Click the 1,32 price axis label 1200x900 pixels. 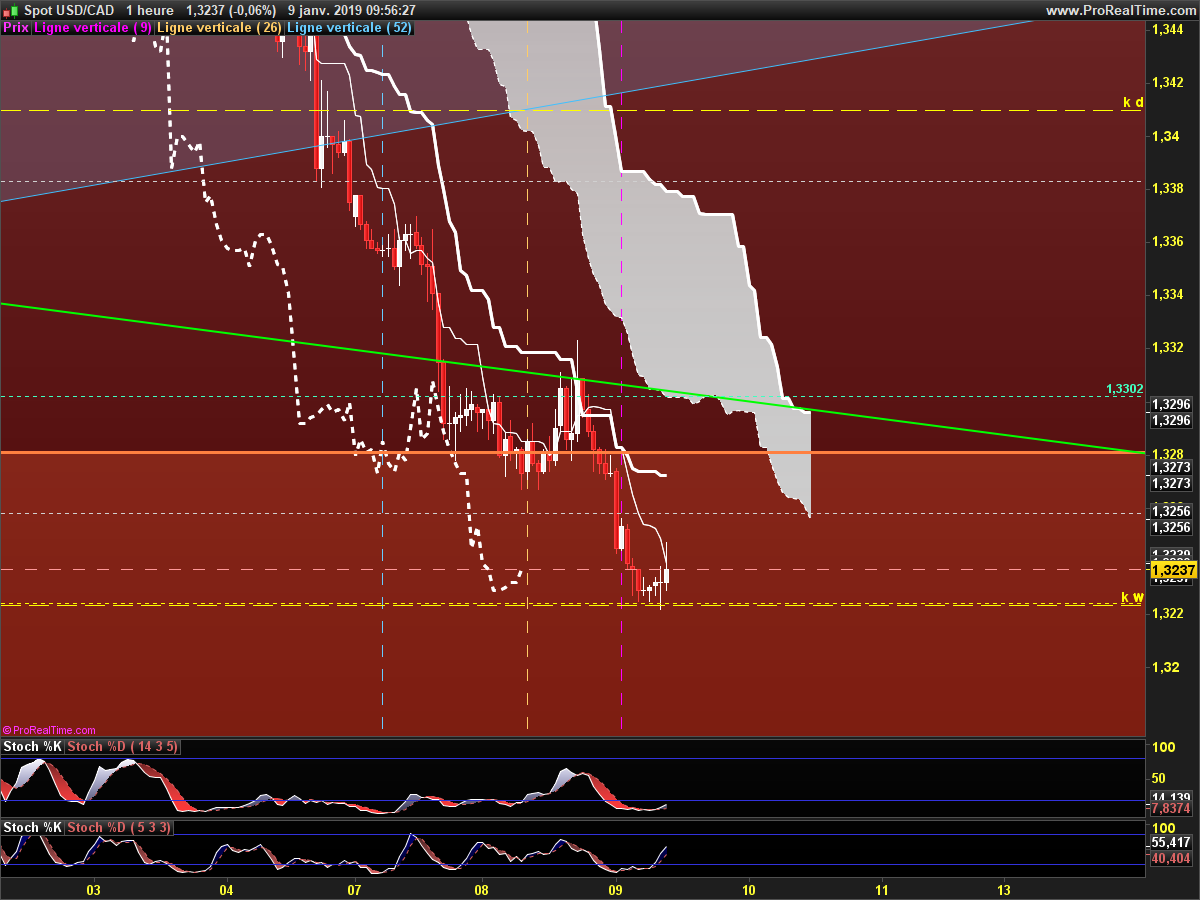1165,666
